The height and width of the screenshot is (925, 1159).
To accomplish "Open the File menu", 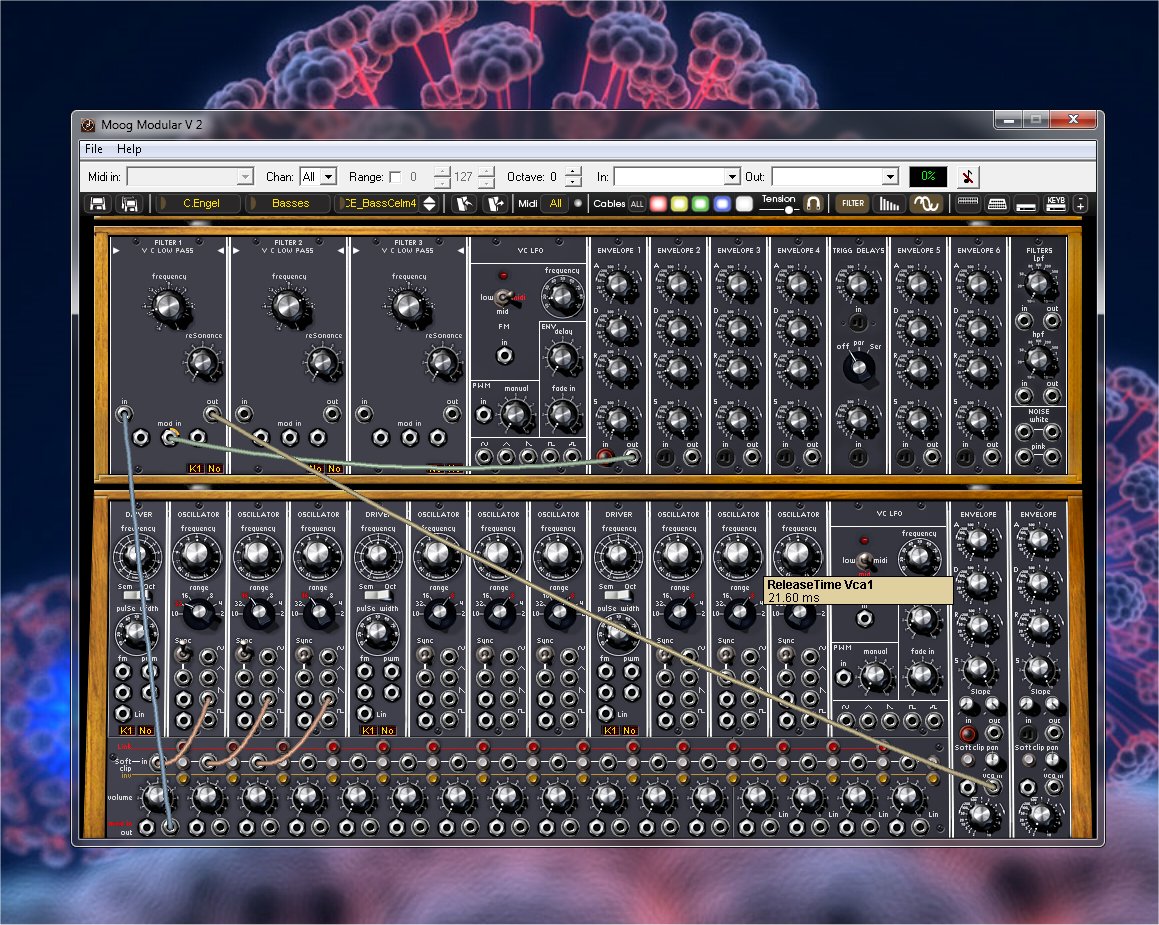I will tap(94, 149).
